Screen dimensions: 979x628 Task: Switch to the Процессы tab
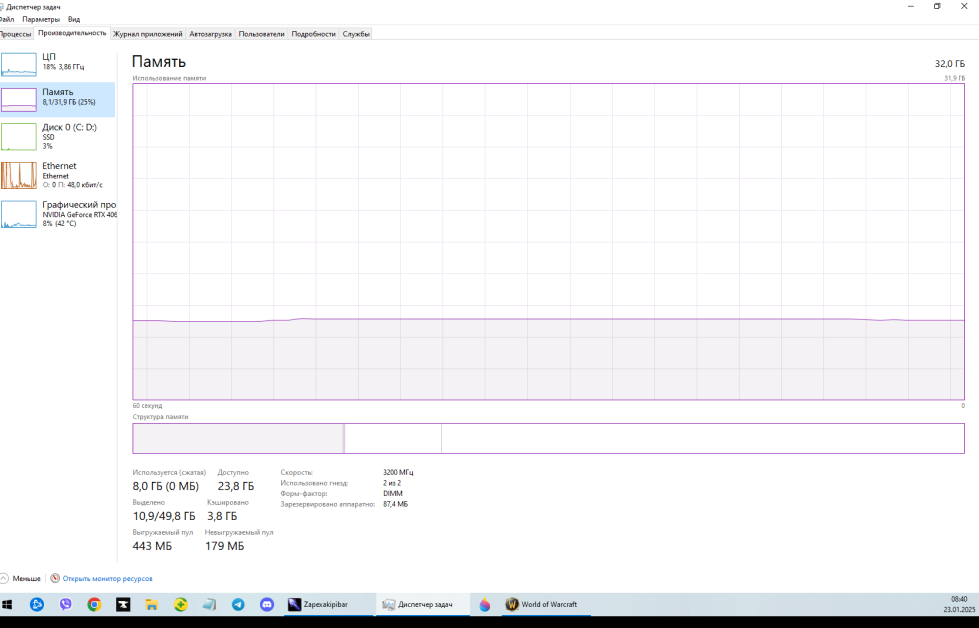pos(15,33)
